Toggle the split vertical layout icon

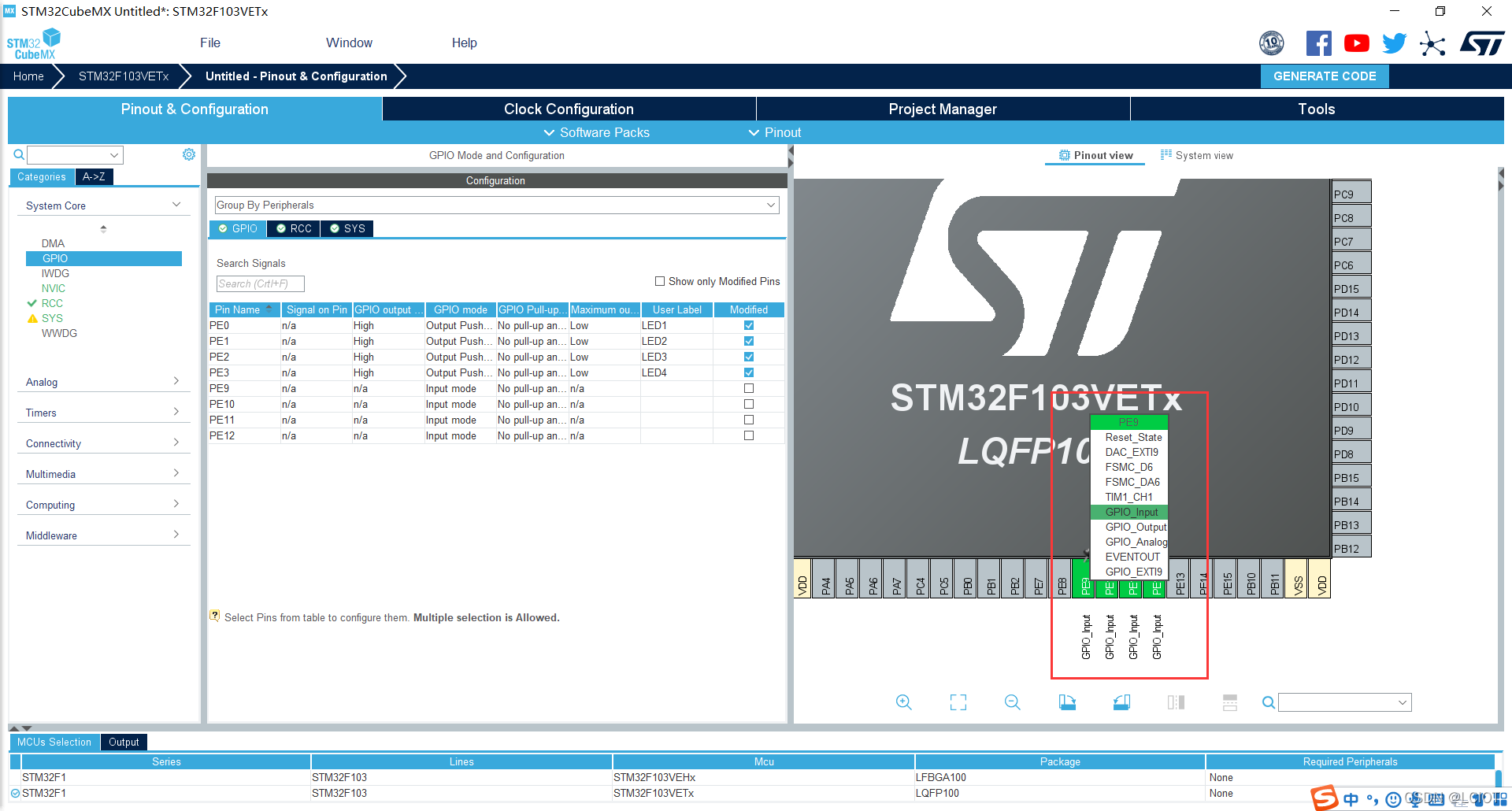(1230, 702)
